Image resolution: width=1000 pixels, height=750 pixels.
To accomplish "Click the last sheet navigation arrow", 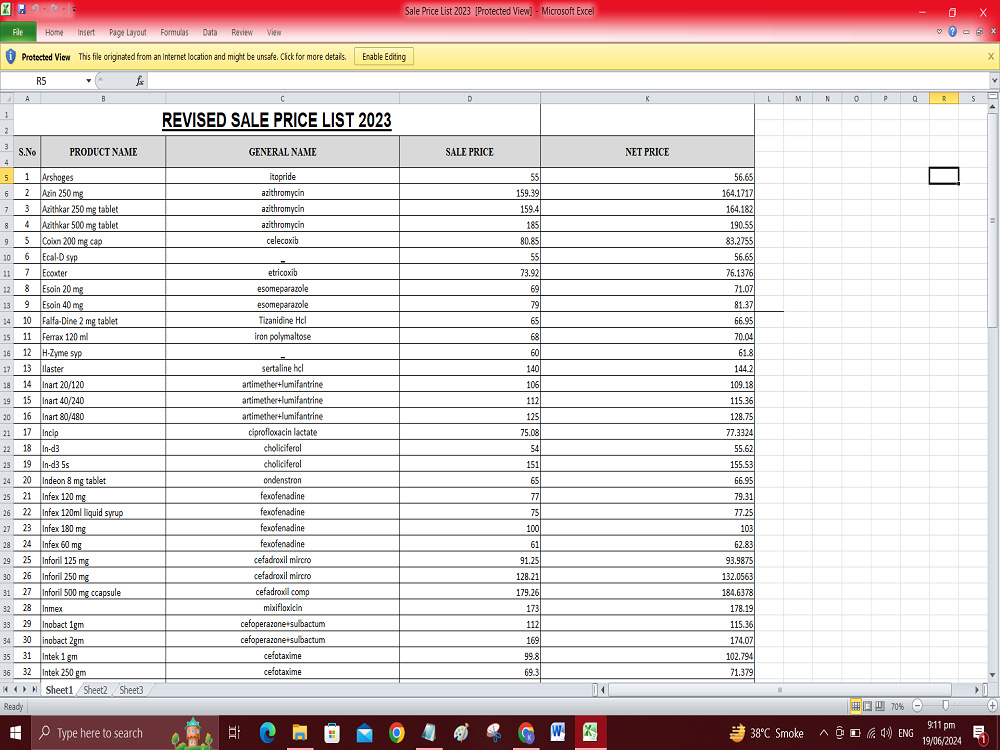I will (34, 689).
